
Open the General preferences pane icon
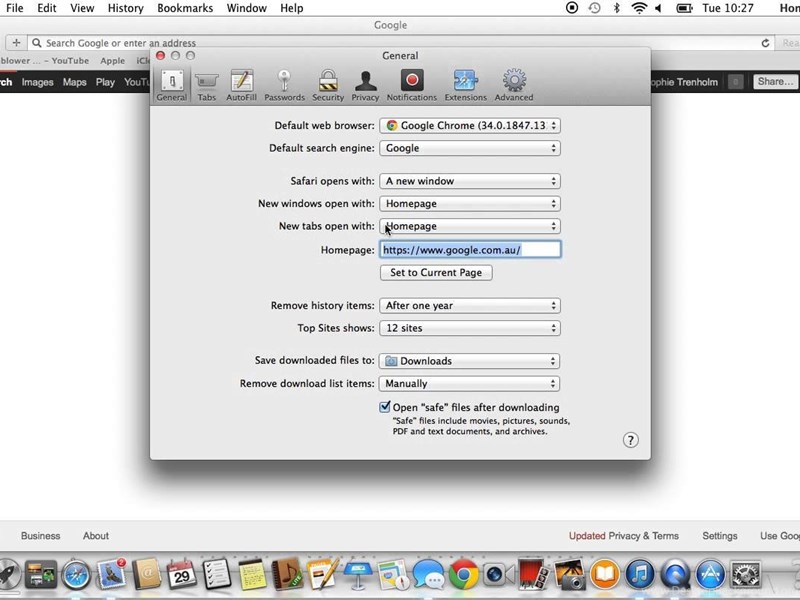tap(172, 85)
